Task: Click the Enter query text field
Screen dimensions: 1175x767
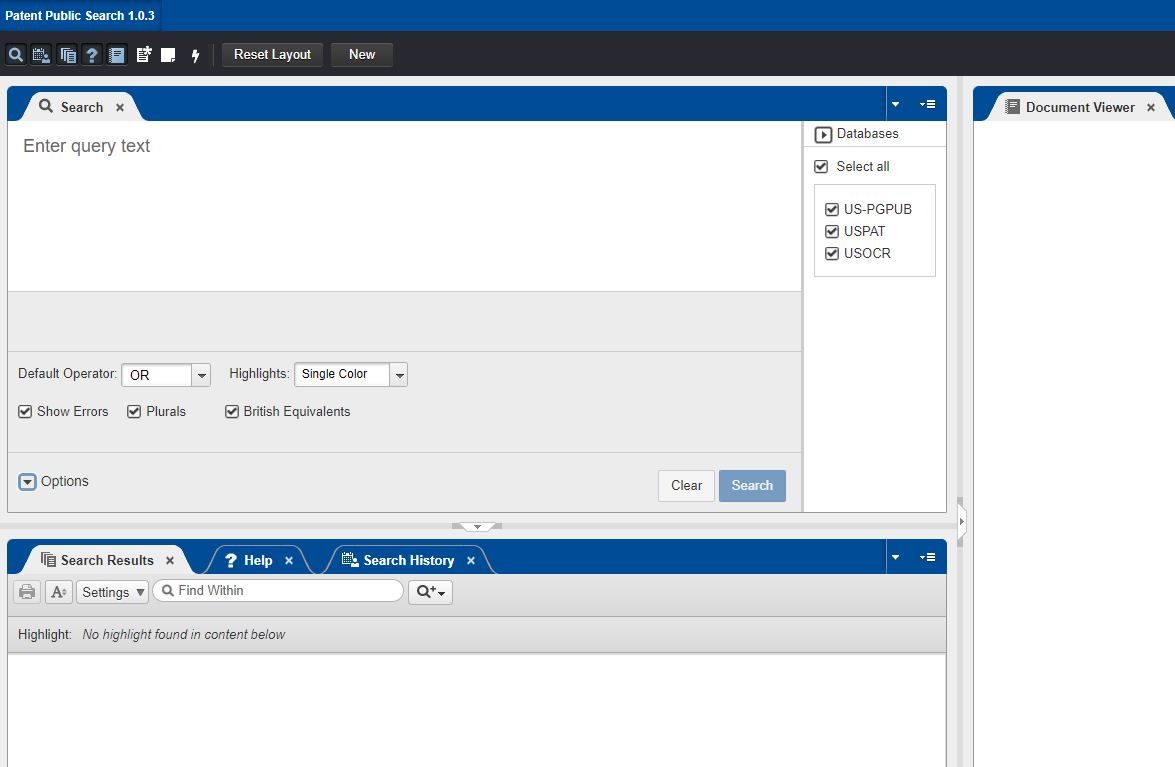Action: pos(405,206)
